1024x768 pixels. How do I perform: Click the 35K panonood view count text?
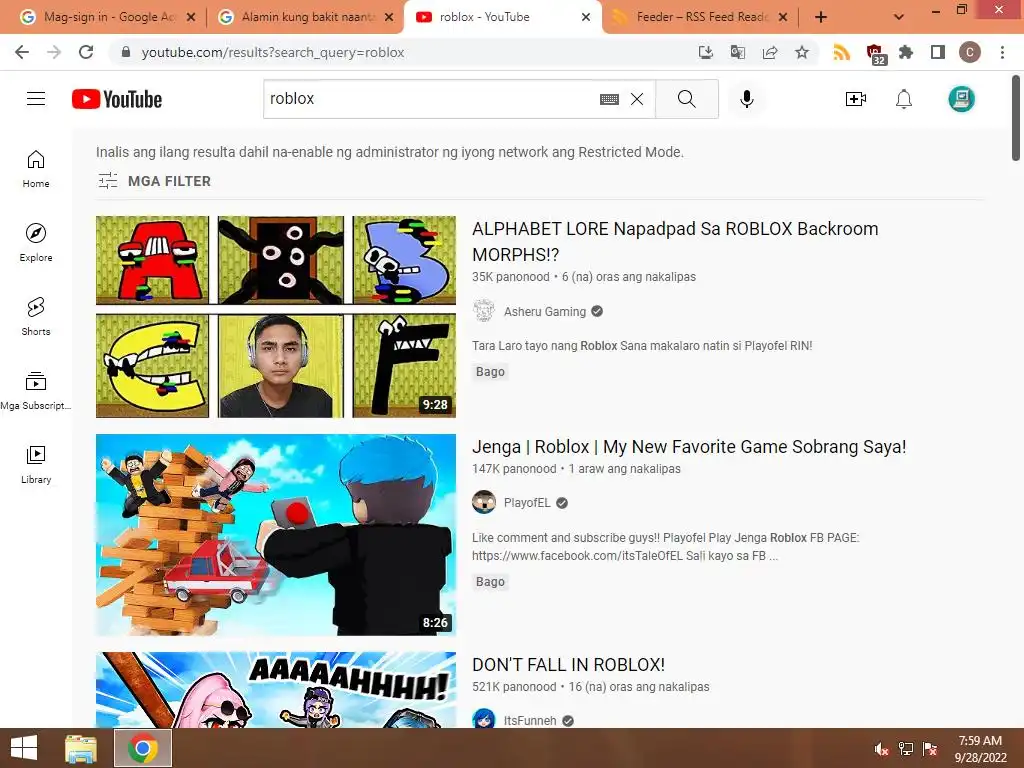(511, 277)
